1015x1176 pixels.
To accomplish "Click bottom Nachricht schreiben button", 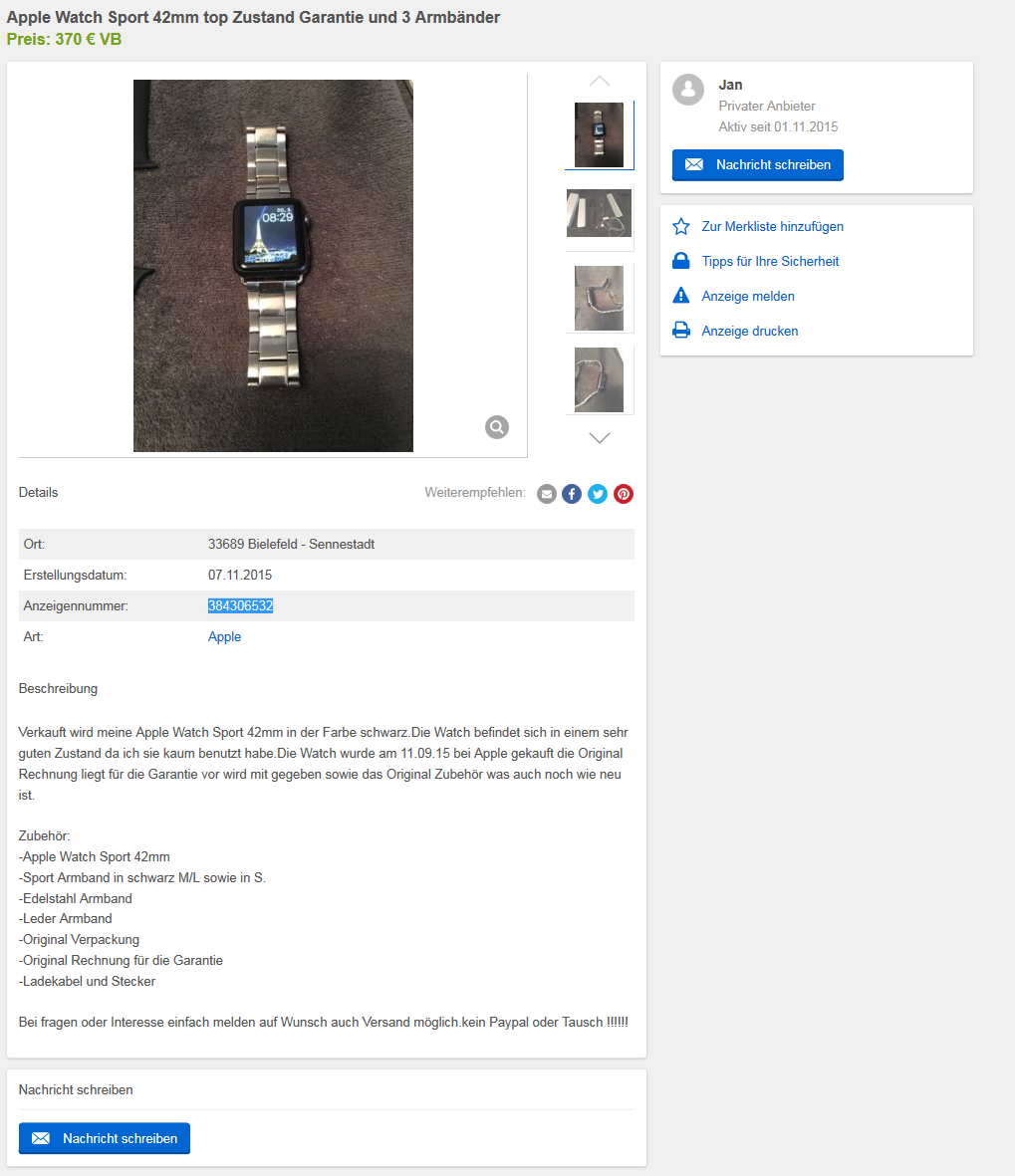I will pyautogui.click(x=105, y=1138).
